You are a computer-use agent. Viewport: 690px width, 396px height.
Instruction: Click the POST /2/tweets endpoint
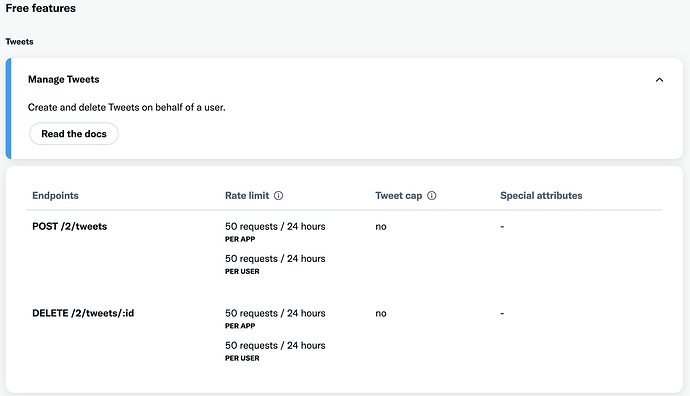tap(70, 226)
